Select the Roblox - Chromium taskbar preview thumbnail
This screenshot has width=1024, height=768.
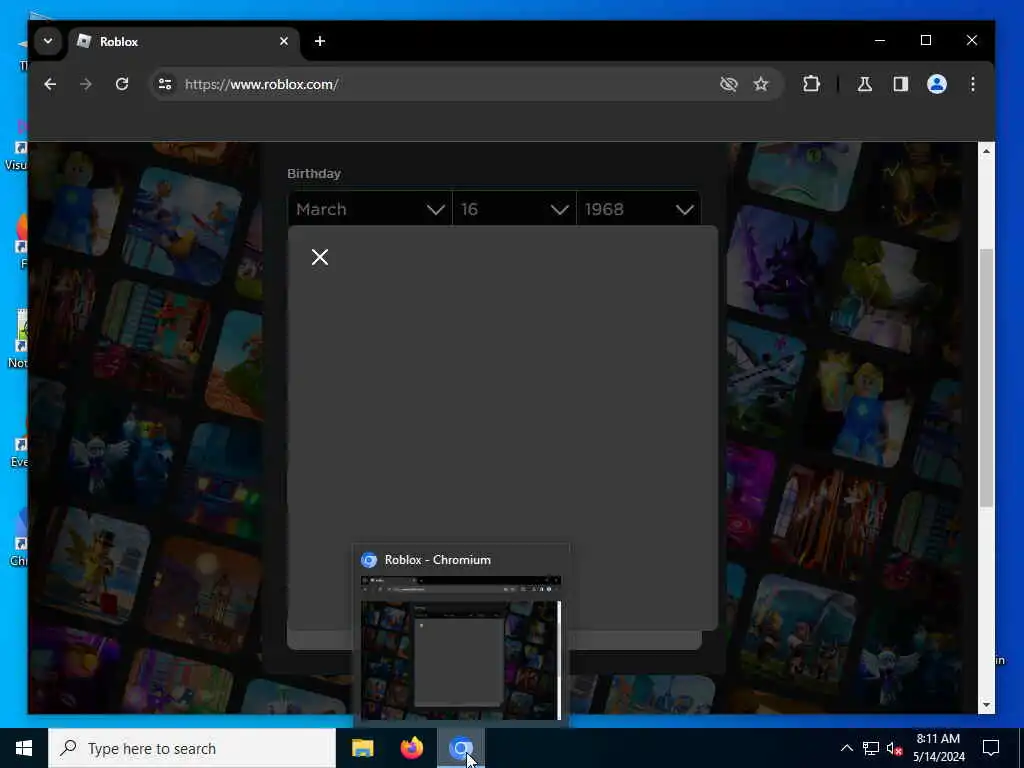(461, 648)
